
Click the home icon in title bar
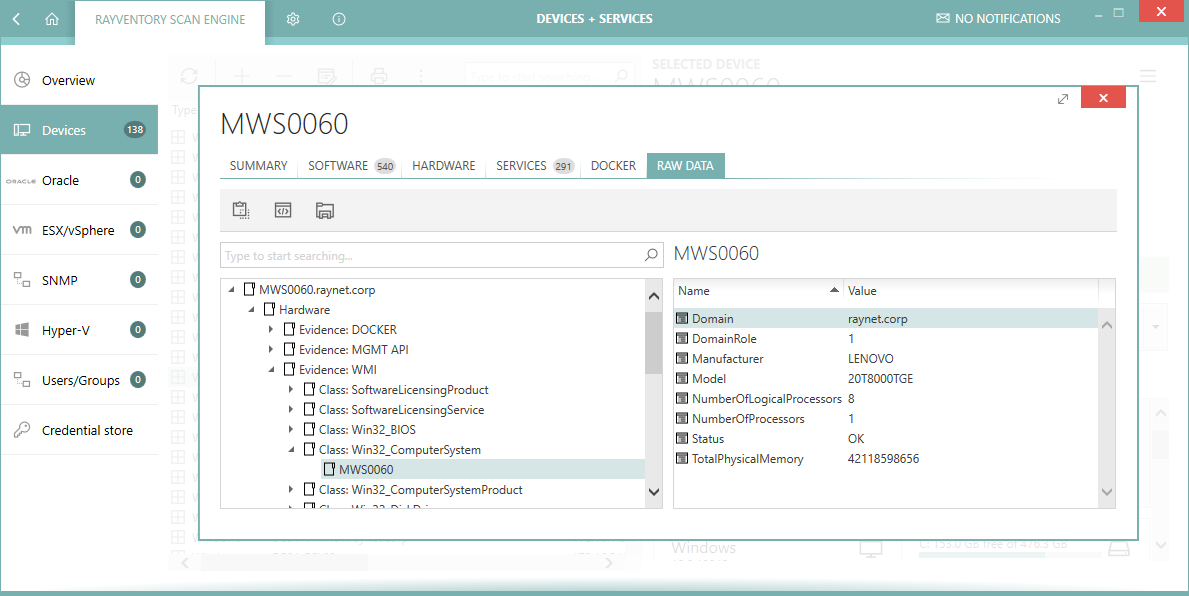52,19
